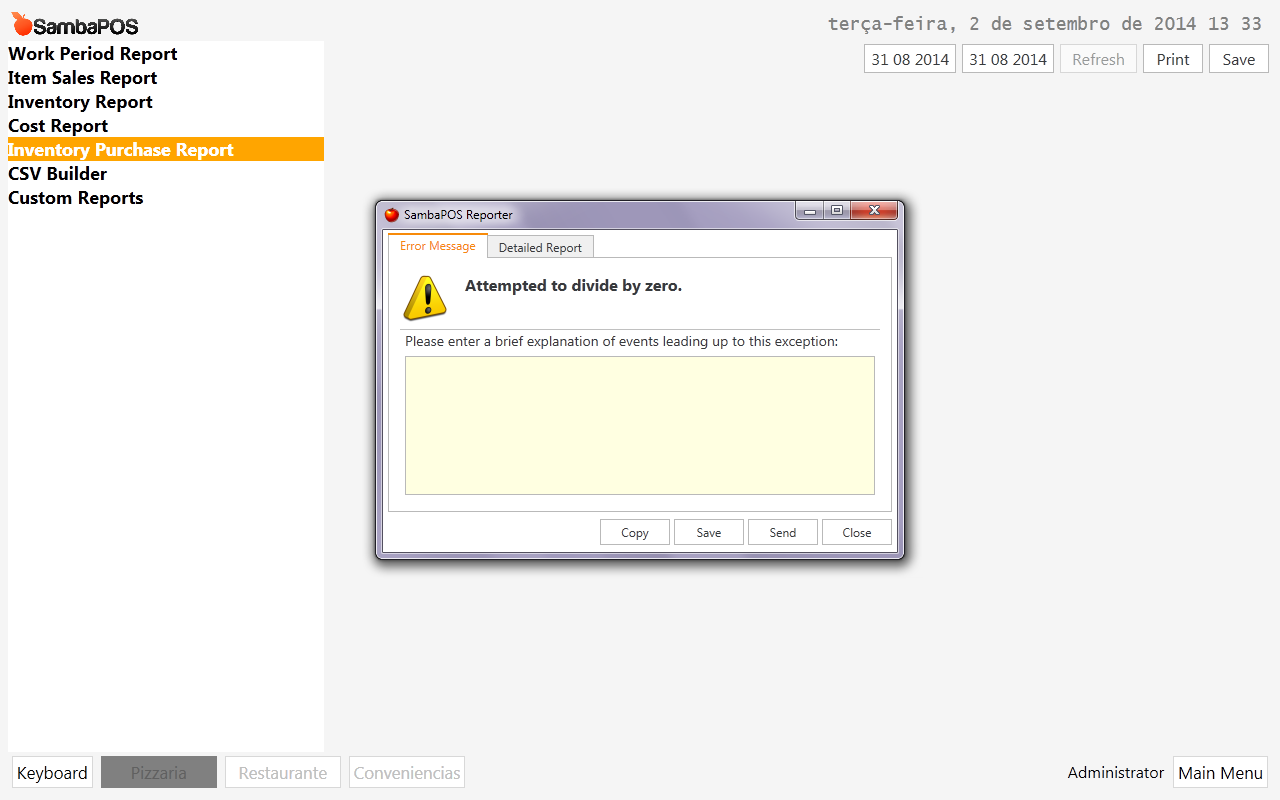
Task: Close the error dialog via X button
Action: coord(874,211)
